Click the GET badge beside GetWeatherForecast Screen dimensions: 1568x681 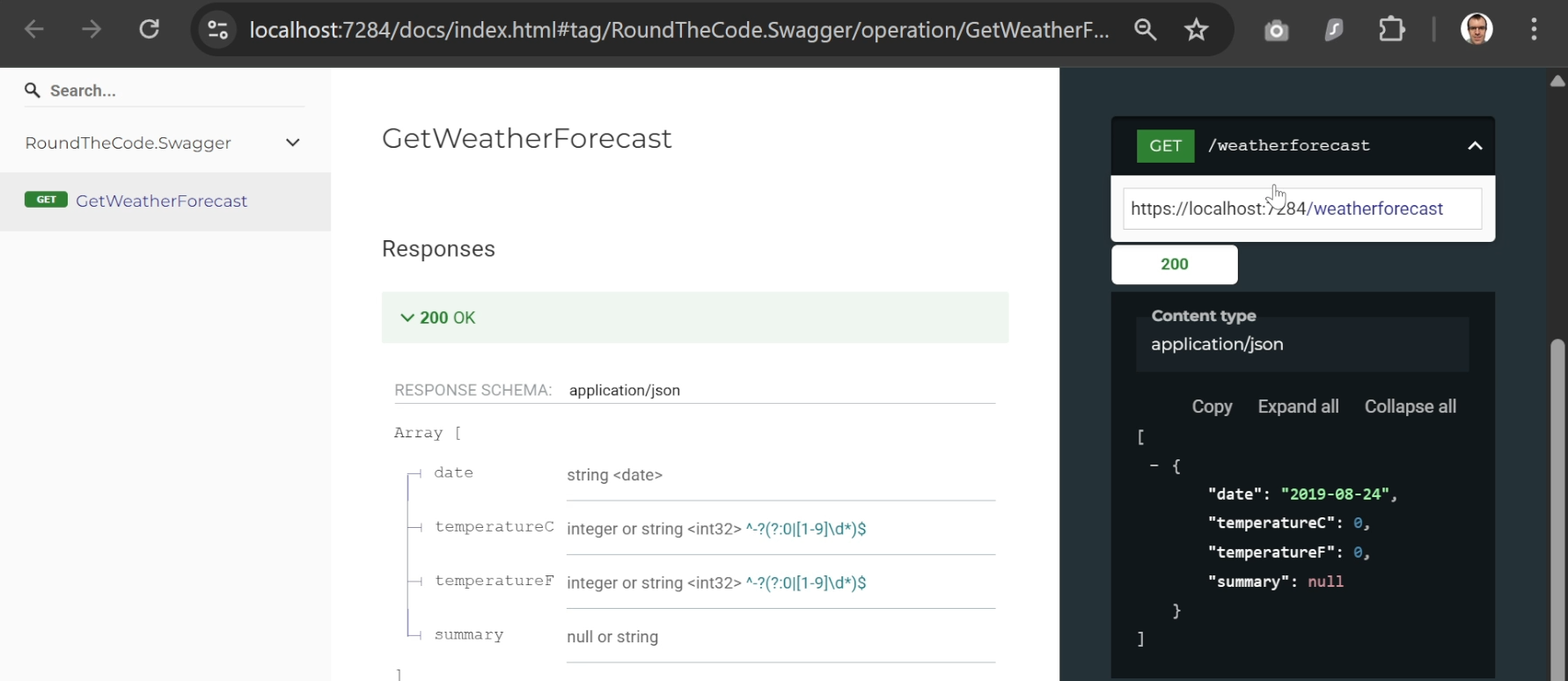tap(46, 200)
